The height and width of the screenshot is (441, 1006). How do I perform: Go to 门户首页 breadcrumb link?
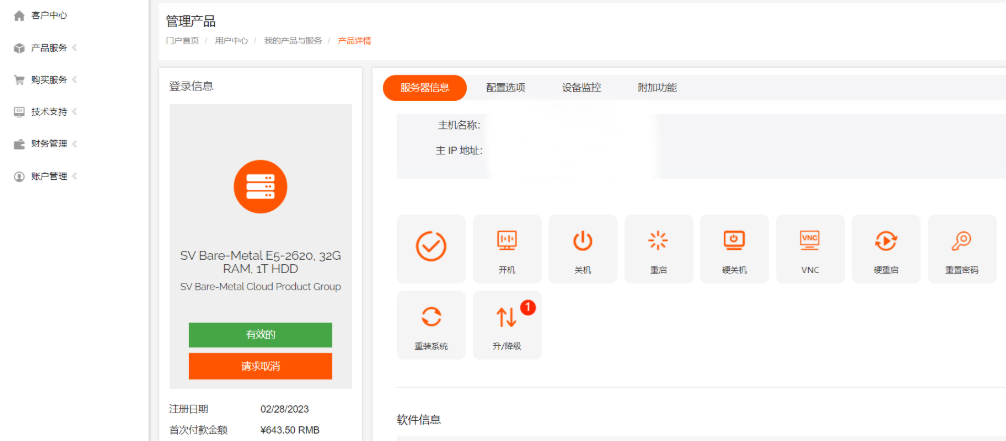click(x=182, y=40)
